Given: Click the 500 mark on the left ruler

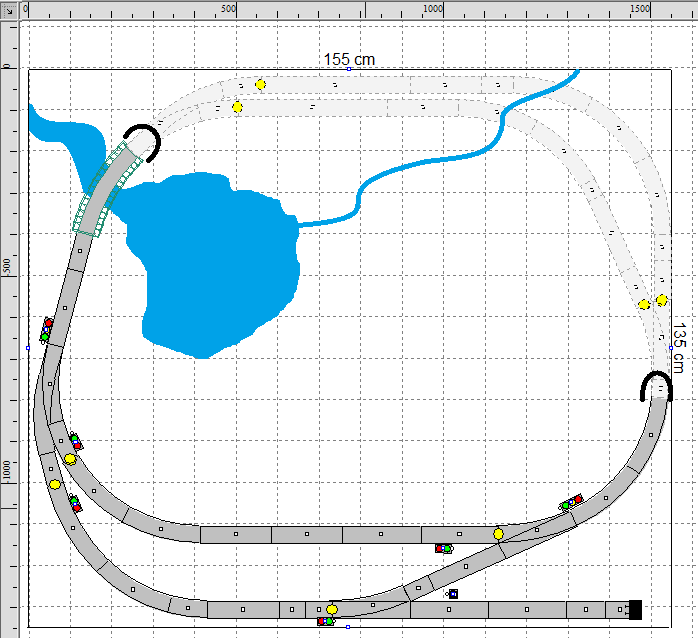Looking at the screenshot, I should [x=8, y=266].
